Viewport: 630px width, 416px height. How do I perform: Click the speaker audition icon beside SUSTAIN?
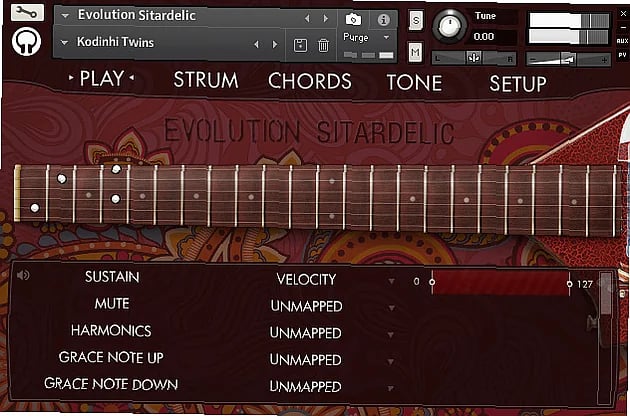tap(23, 275)
